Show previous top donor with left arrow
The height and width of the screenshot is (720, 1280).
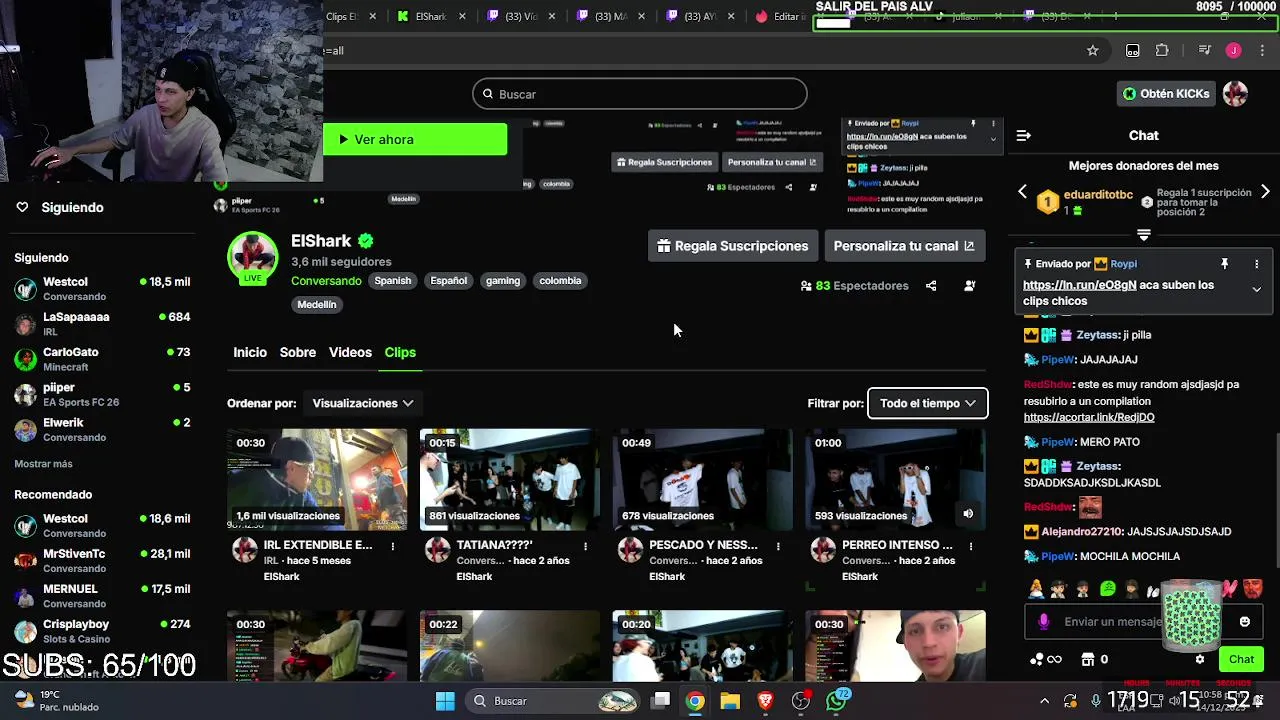1022,191
